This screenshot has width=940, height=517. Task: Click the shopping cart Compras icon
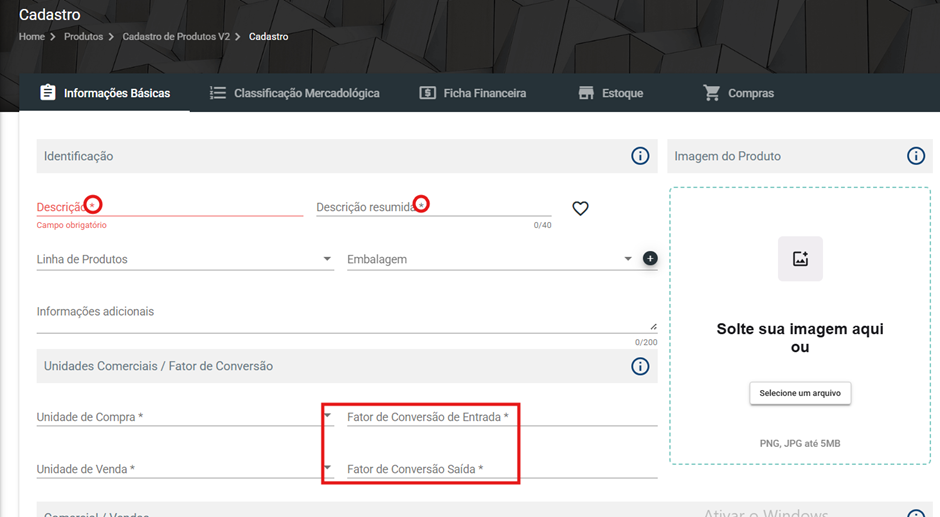pos(712,92)
